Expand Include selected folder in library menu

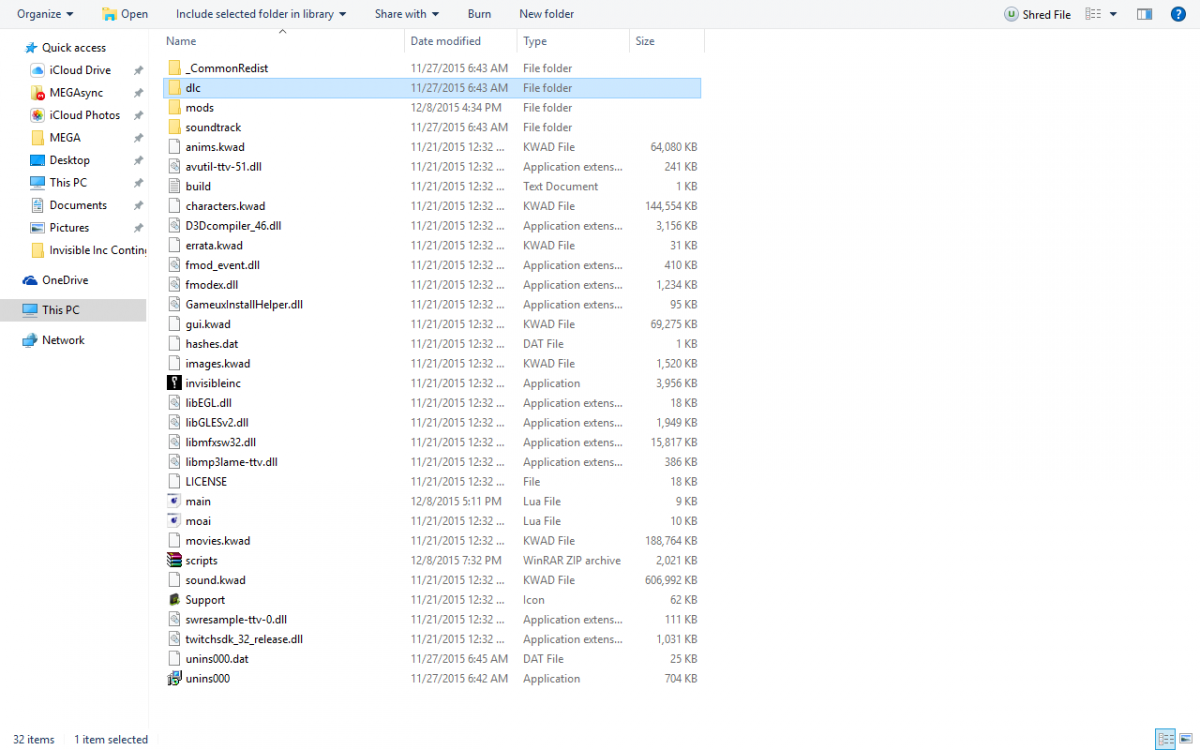pos(261,14)
